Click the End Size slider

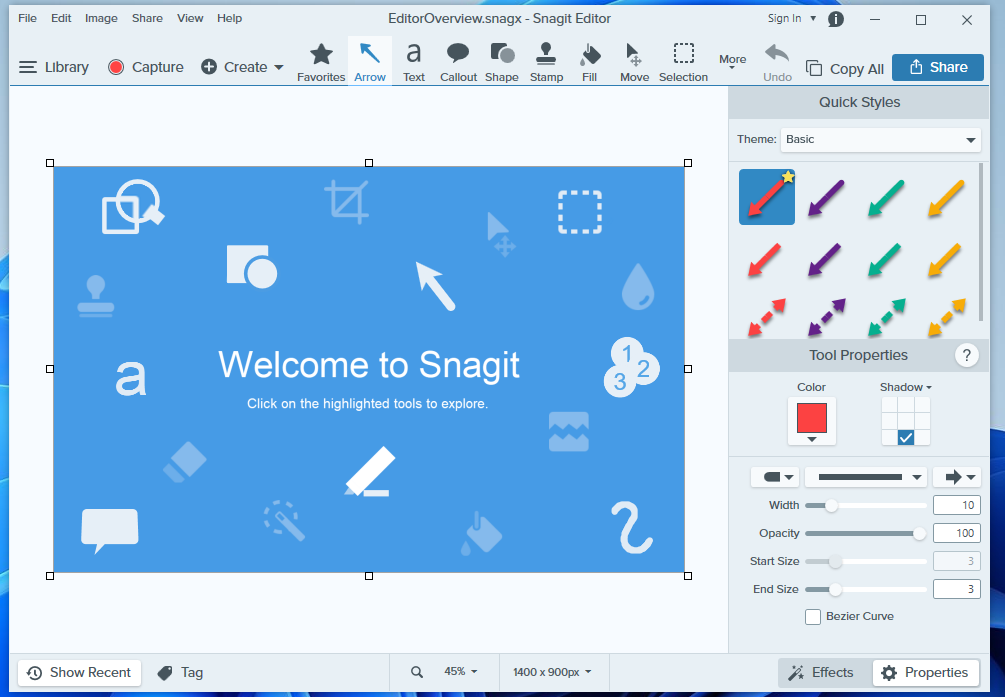pos(866,589)
